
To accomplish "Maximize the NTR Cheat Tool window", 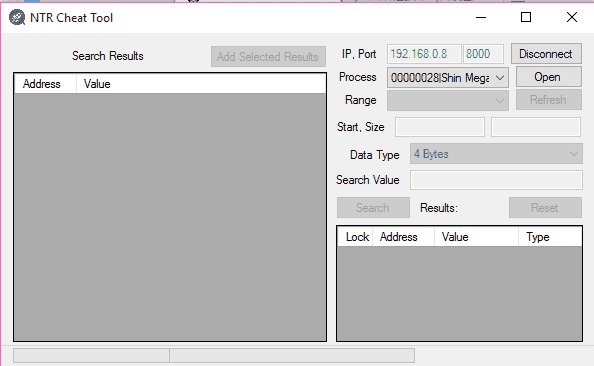I will (x=526, y=17).
